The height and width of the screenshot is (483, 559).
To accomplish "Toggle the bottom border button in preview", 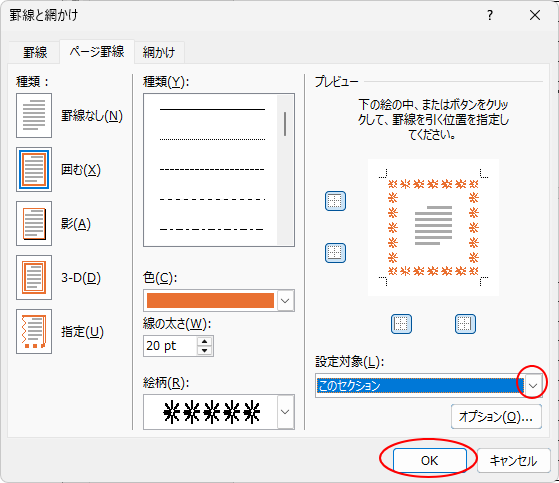I will (x=335, y=253).
